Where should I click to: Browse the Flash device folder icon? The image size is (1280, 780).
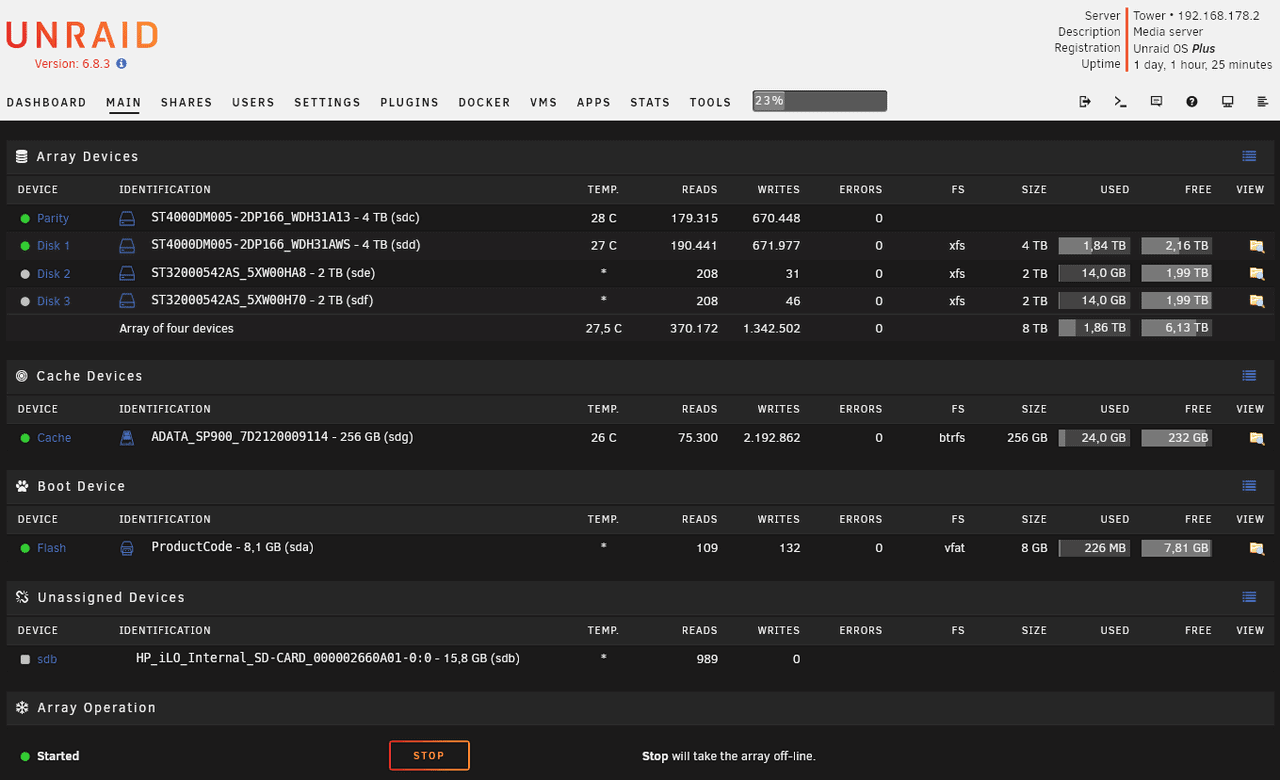[x=1256, y=548]
